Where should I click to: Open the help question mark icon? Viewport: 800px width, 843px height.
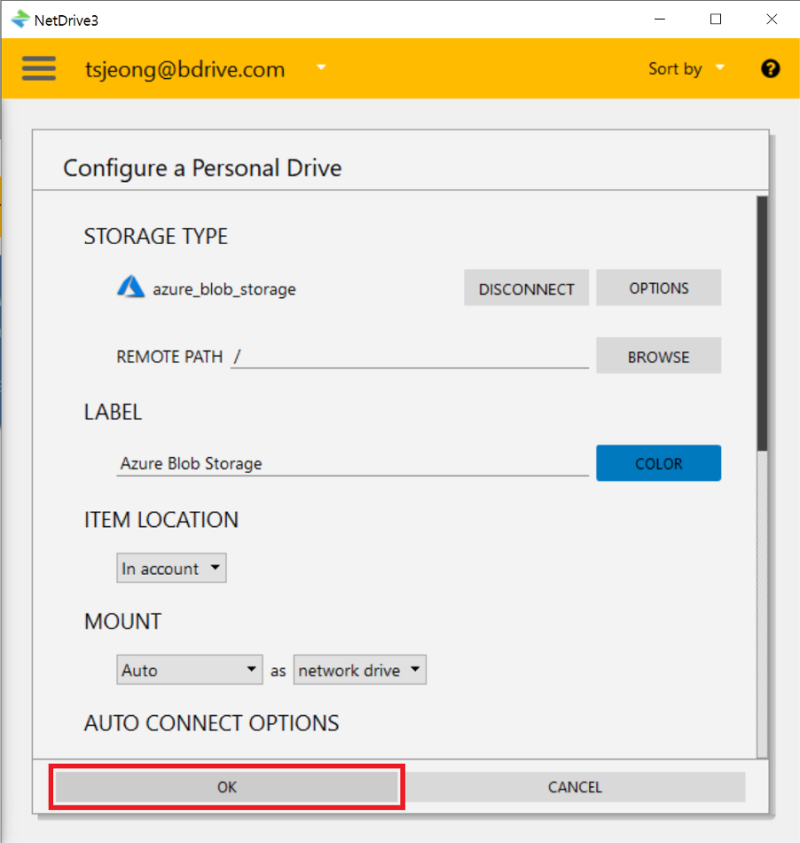[770, 68]
